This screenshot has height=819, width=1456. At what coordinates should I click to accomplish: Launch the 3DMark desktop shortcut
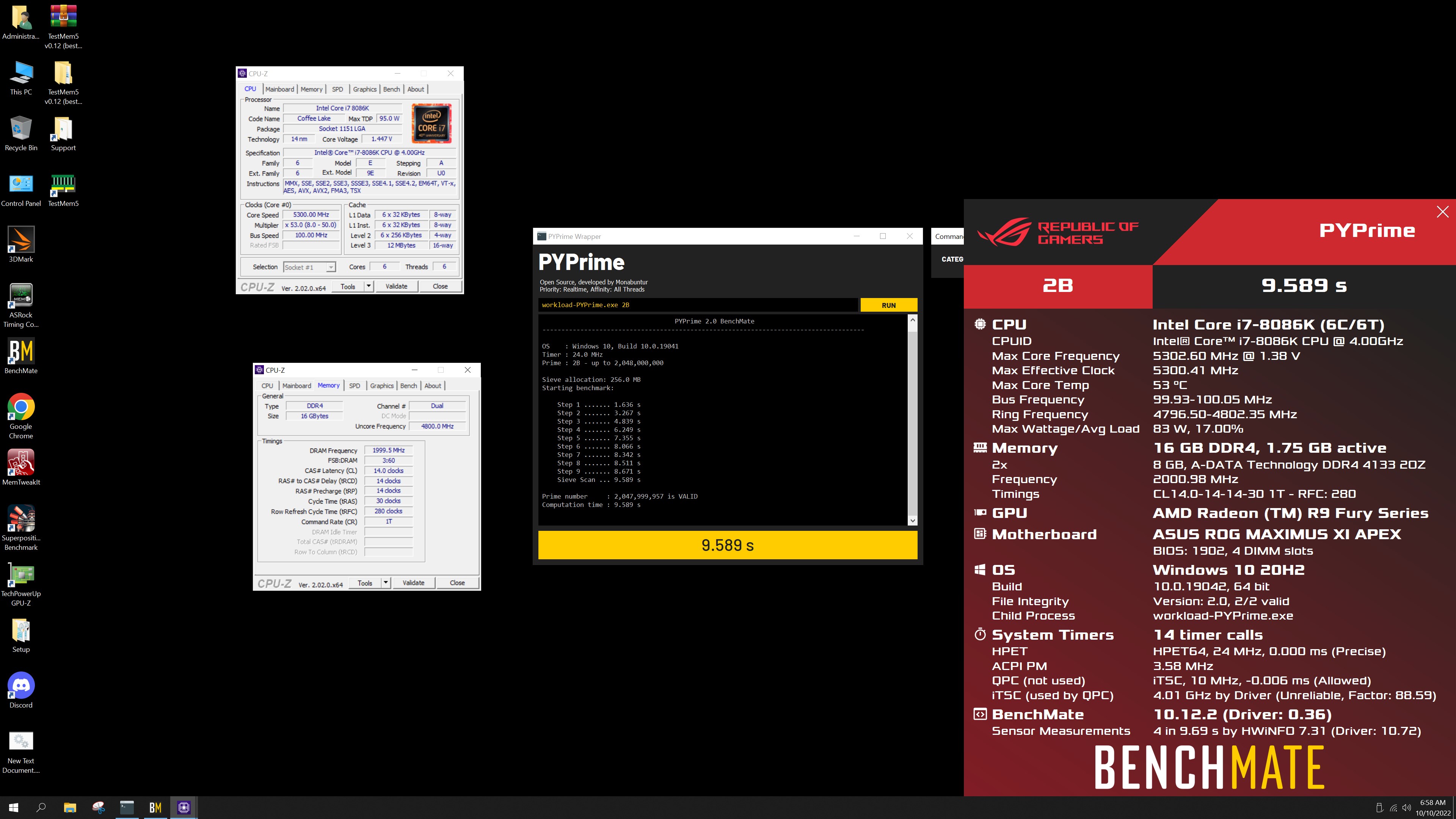coord(21,245)
